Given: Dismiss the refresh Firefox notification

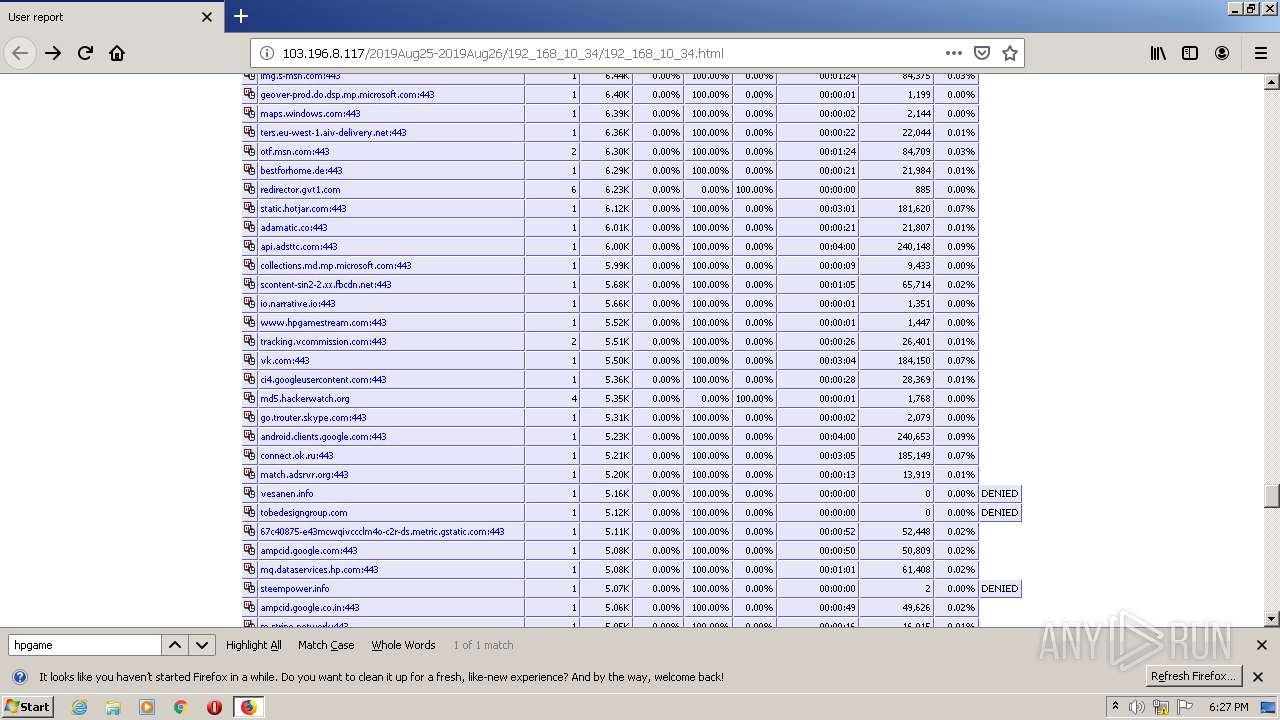Looking at the screenshot, I should pos(1258,677).
